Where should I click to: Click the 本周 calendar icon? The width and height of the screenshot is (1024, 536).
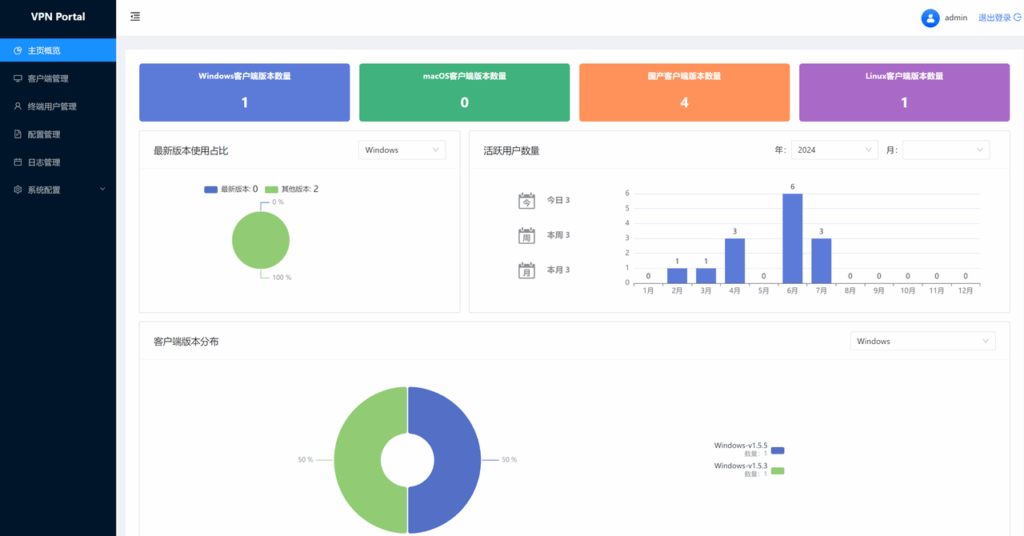[527, 236]
